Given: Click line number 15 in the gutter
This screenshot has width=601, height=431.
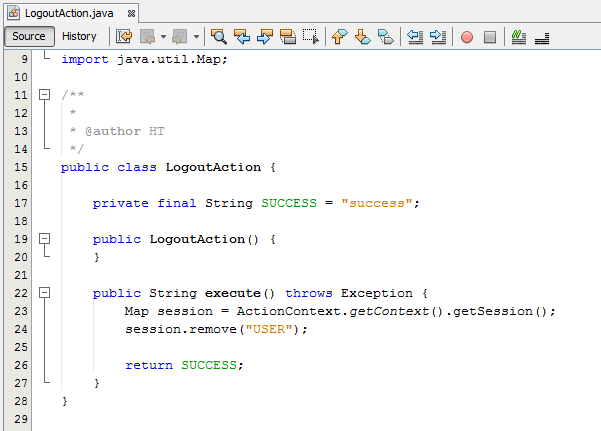Looking at the screenshot, I should (21, 167).
